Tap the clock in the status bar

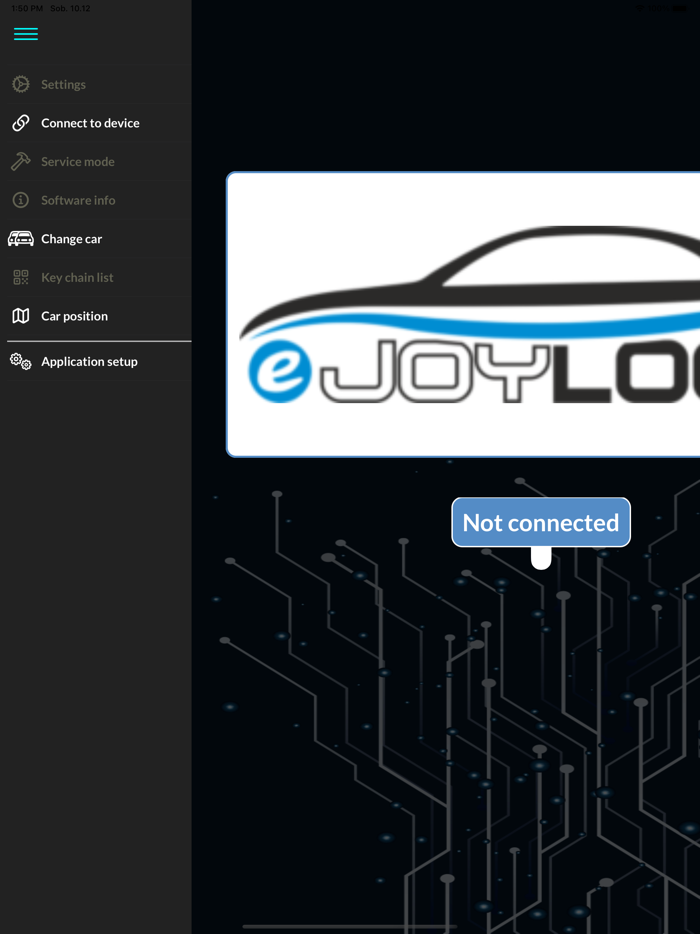click(x=27, y=8)
